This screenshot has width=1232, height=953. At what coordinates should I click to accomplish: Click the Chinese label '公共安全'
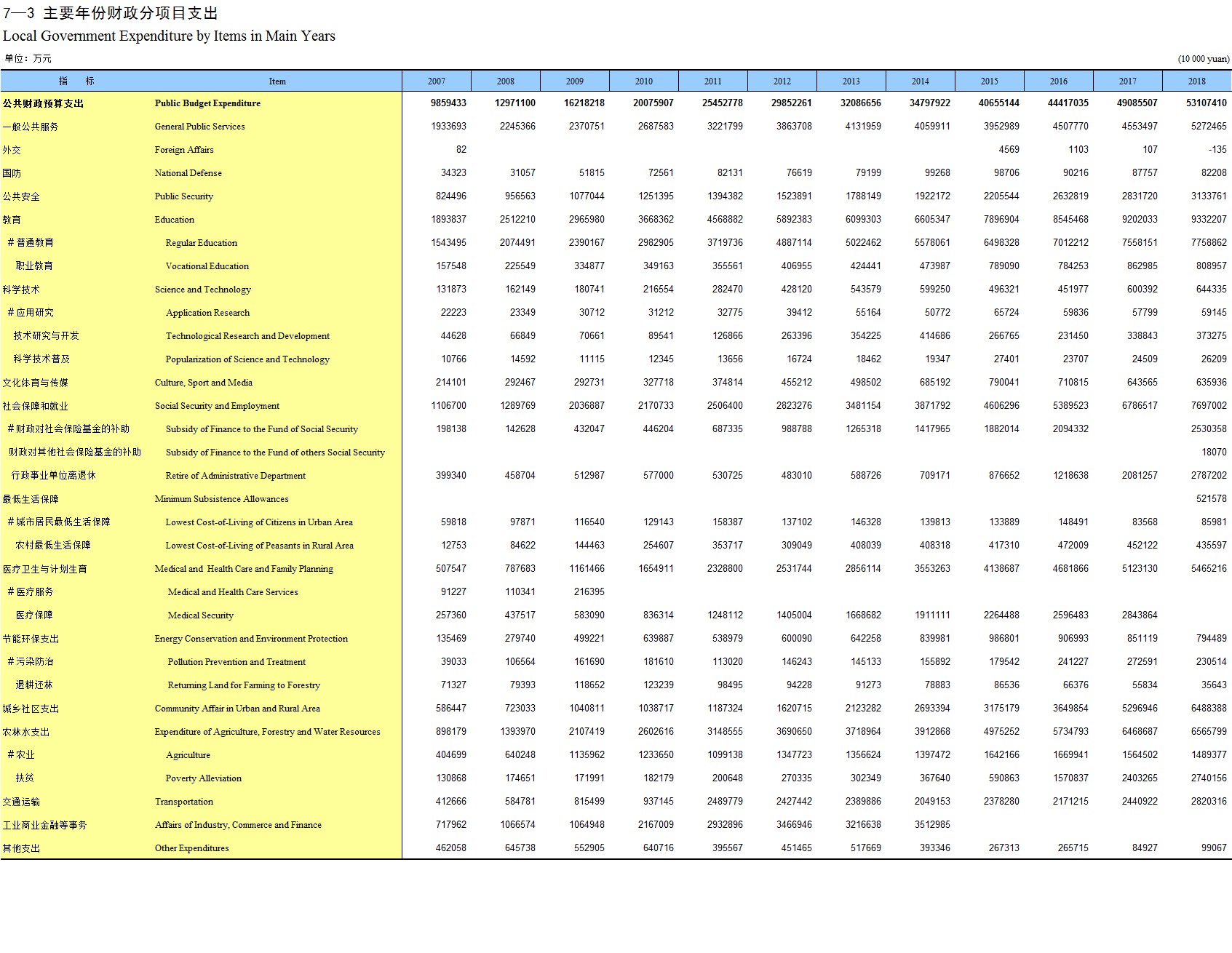[x=21, y=196]
